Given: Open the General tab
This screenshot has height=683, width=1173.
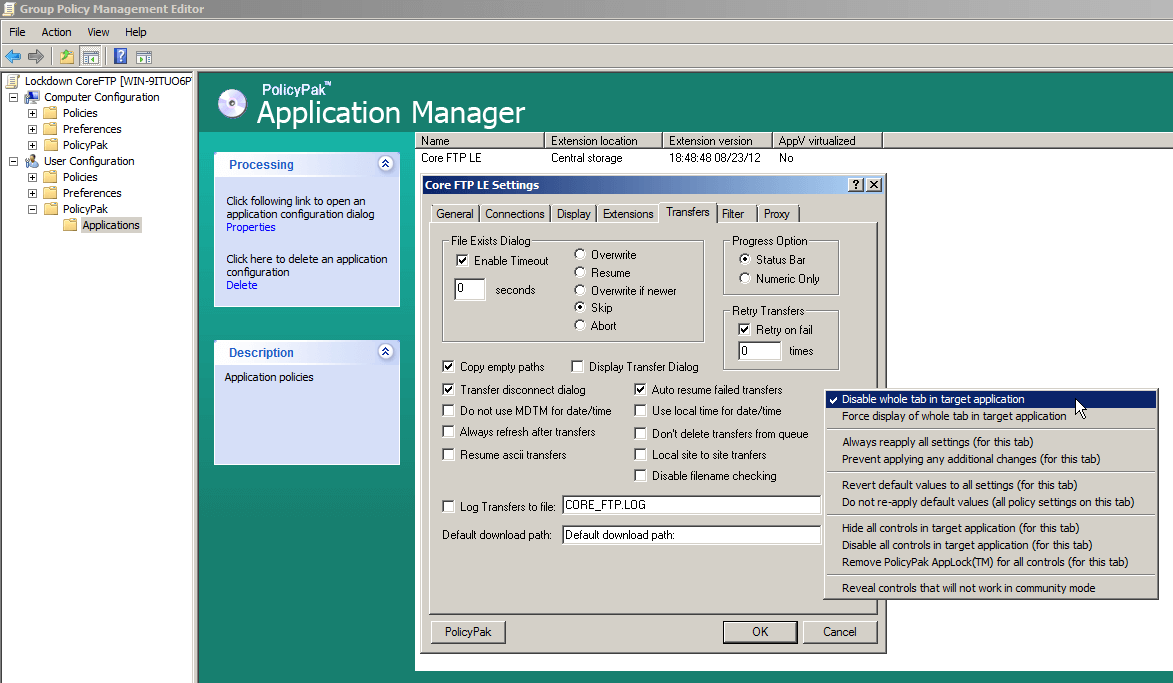Looking at the screenshot, I should point(455,214).
